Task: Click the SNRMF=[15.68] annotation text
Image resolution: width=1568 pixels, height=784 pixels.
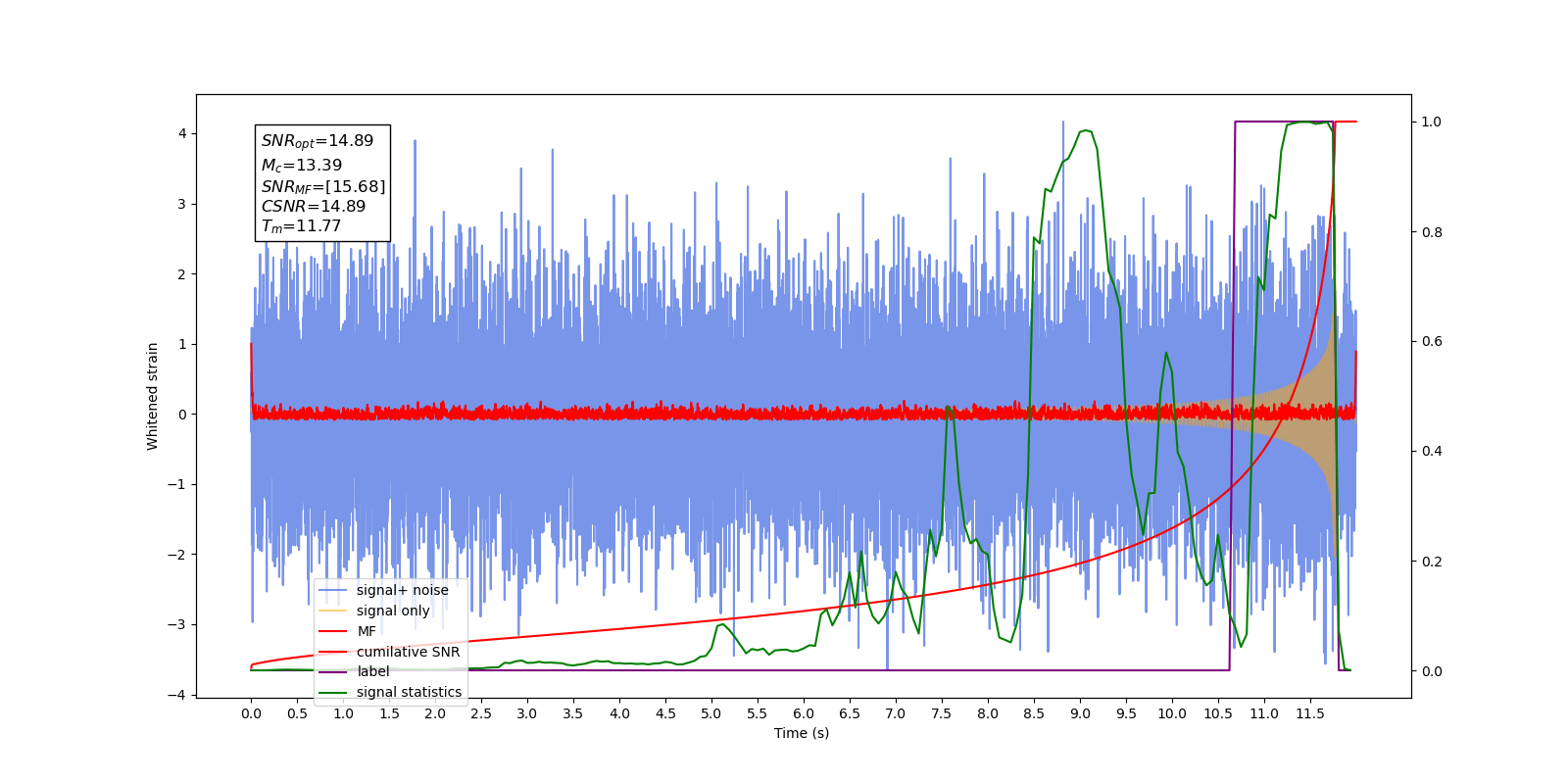Action: click(x=323, y=186)
